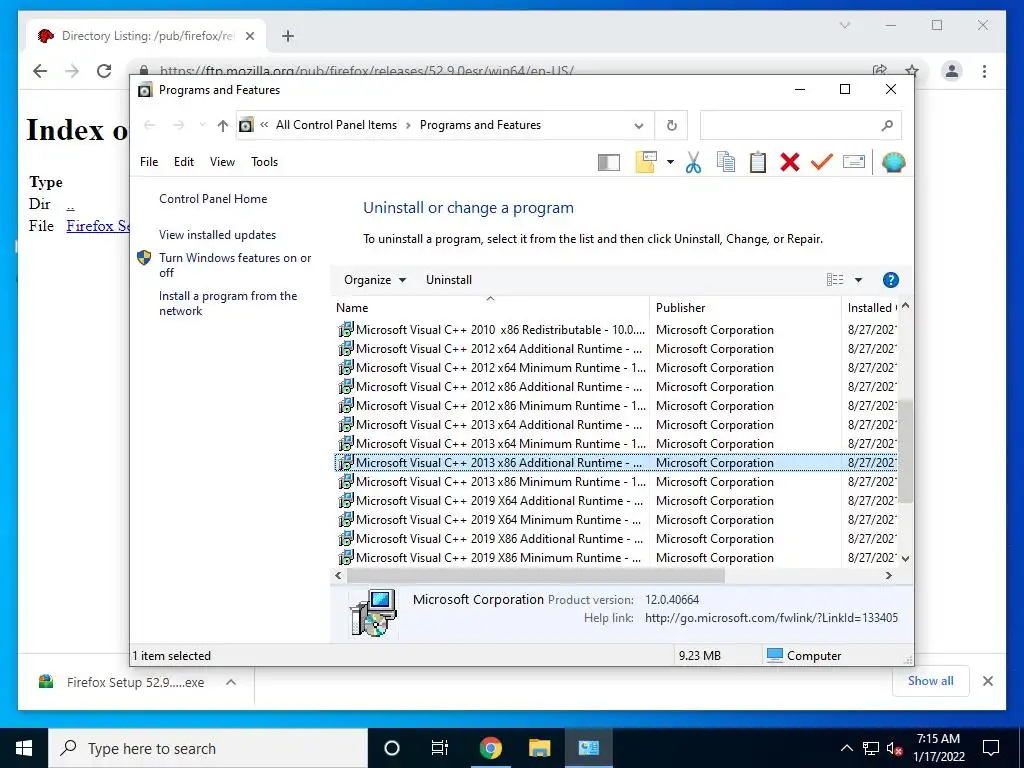
Task: Select Visual C++ 2013 x86 Minimum Runtime
Action: coord(616,482)
